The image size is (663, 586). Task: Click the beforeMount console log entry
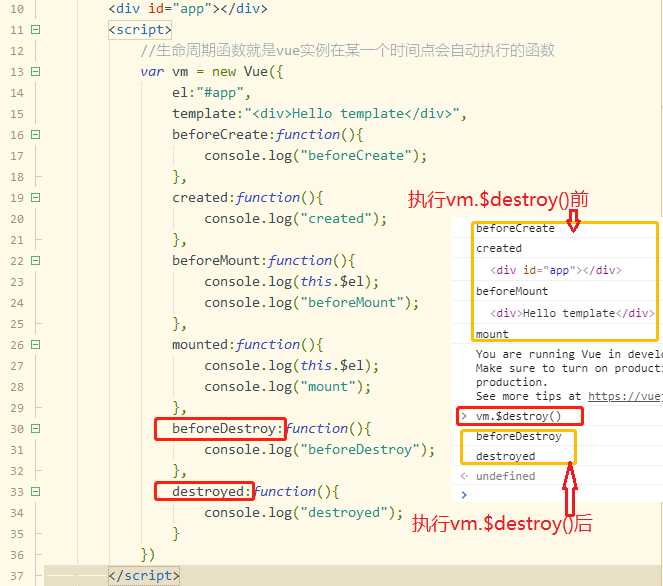(x=512, y=291)
